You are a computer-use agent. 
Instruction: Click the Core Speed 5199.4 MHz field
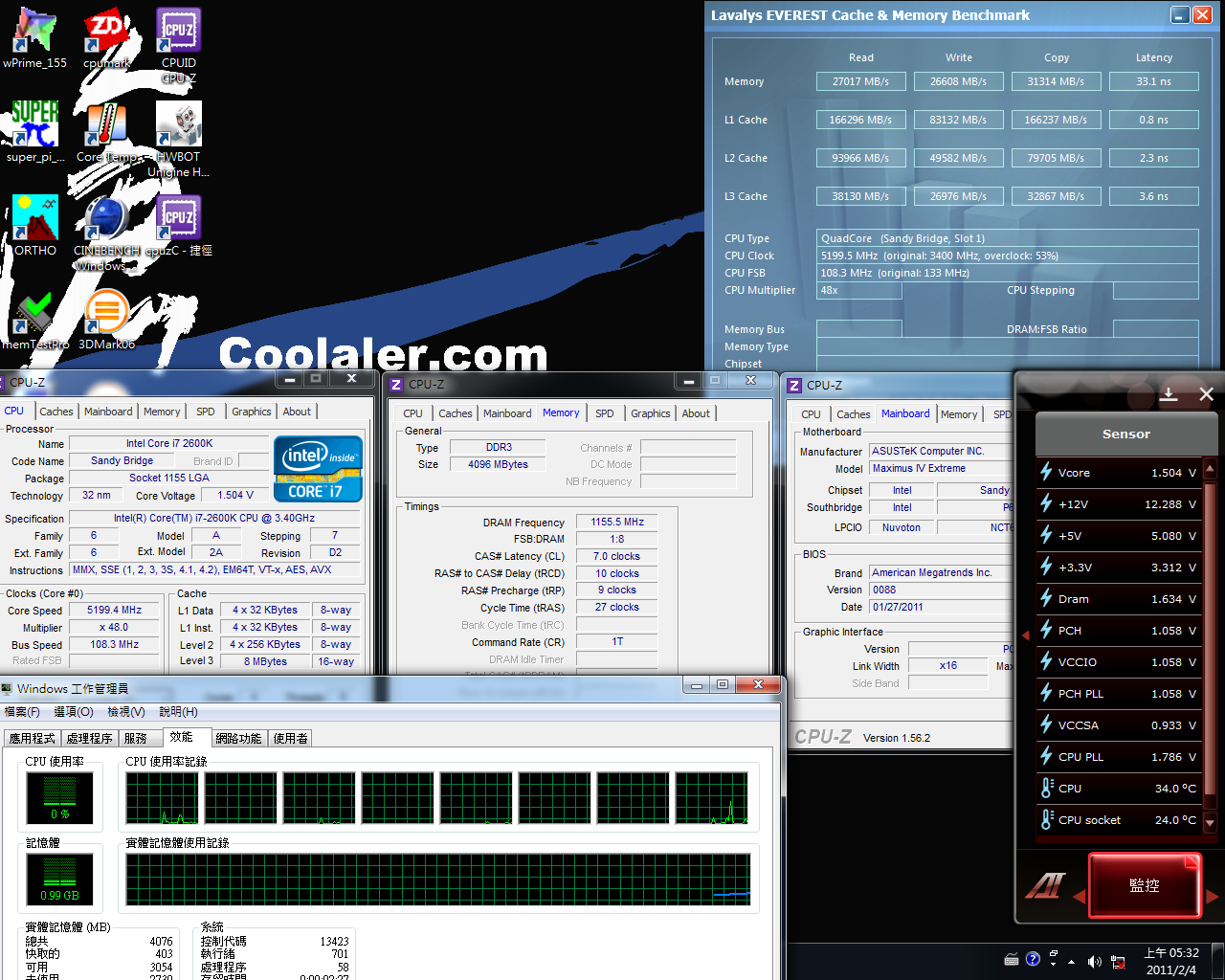115,610
